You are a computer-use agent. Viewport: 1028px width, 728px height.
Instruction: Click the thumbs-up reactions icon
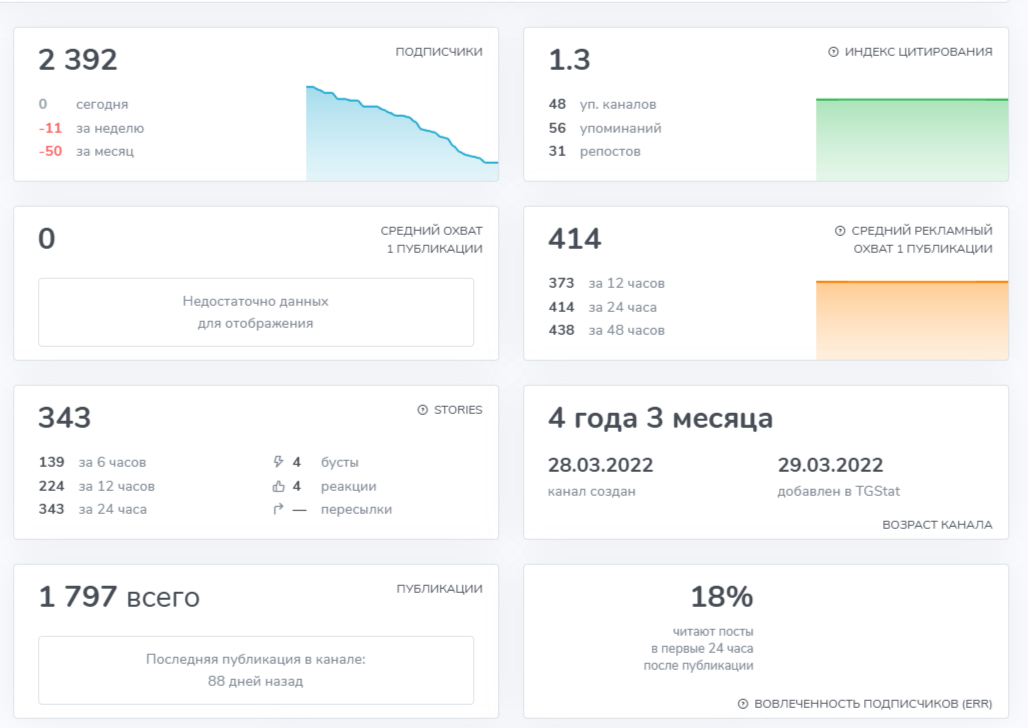point(279,486)
